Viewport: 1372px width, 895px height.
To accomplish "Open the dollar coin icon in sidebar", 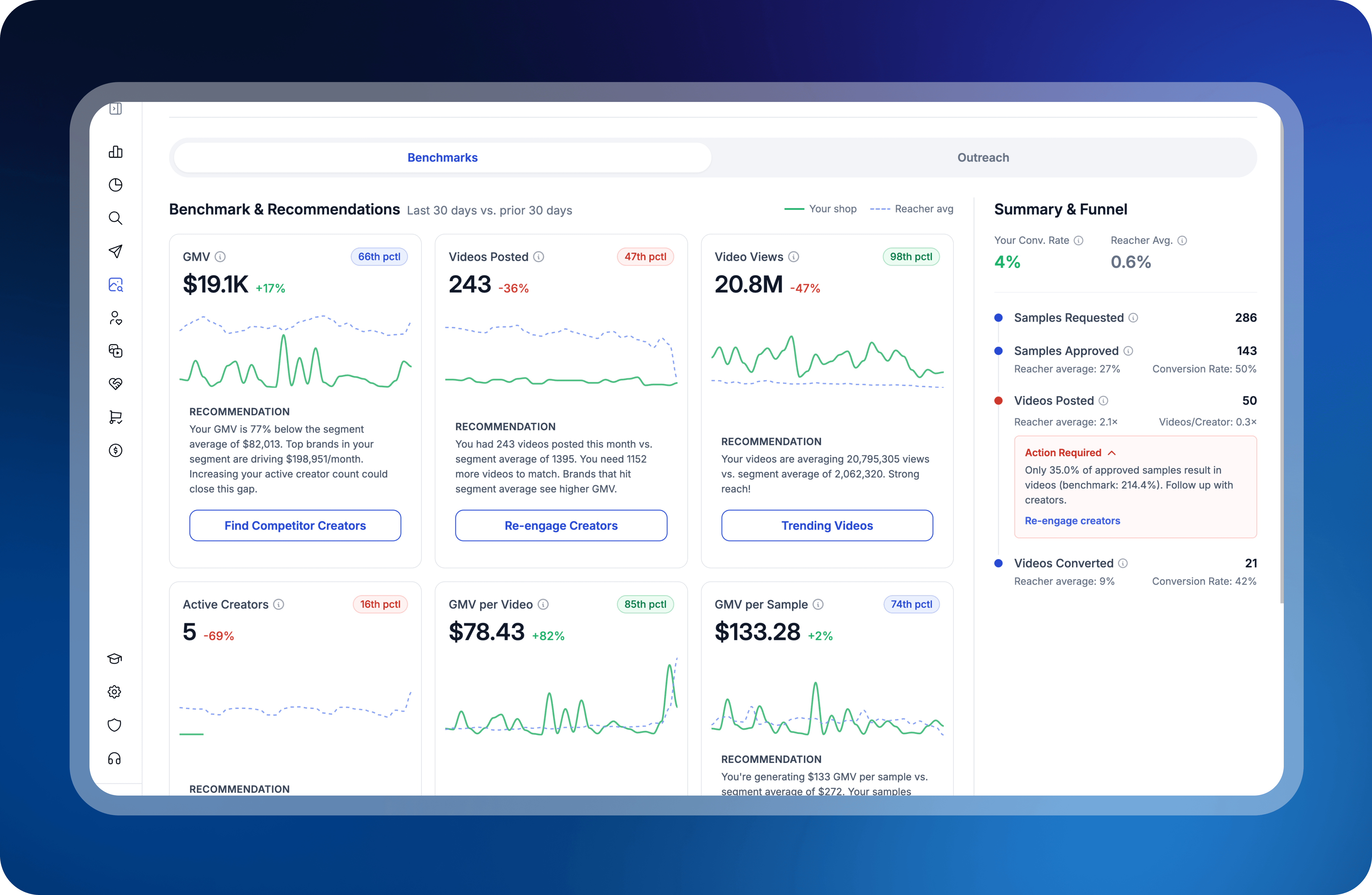I will click(x=115, y=450).
